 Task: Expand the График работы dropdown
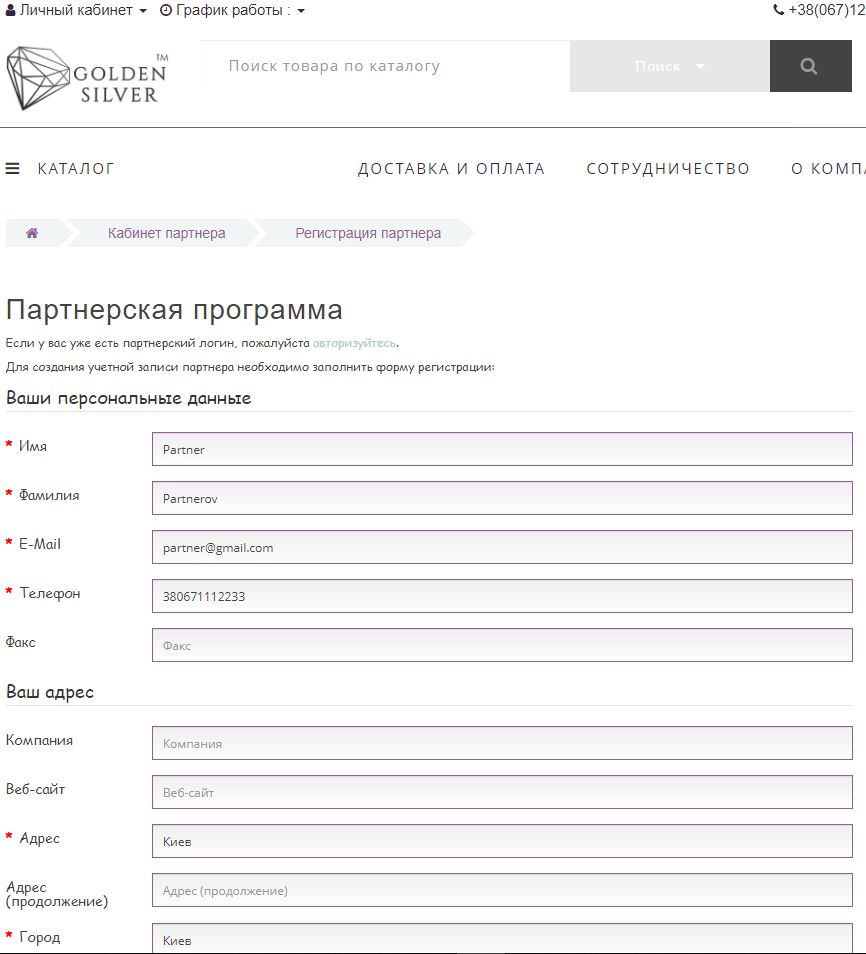[x=232, y=10]
